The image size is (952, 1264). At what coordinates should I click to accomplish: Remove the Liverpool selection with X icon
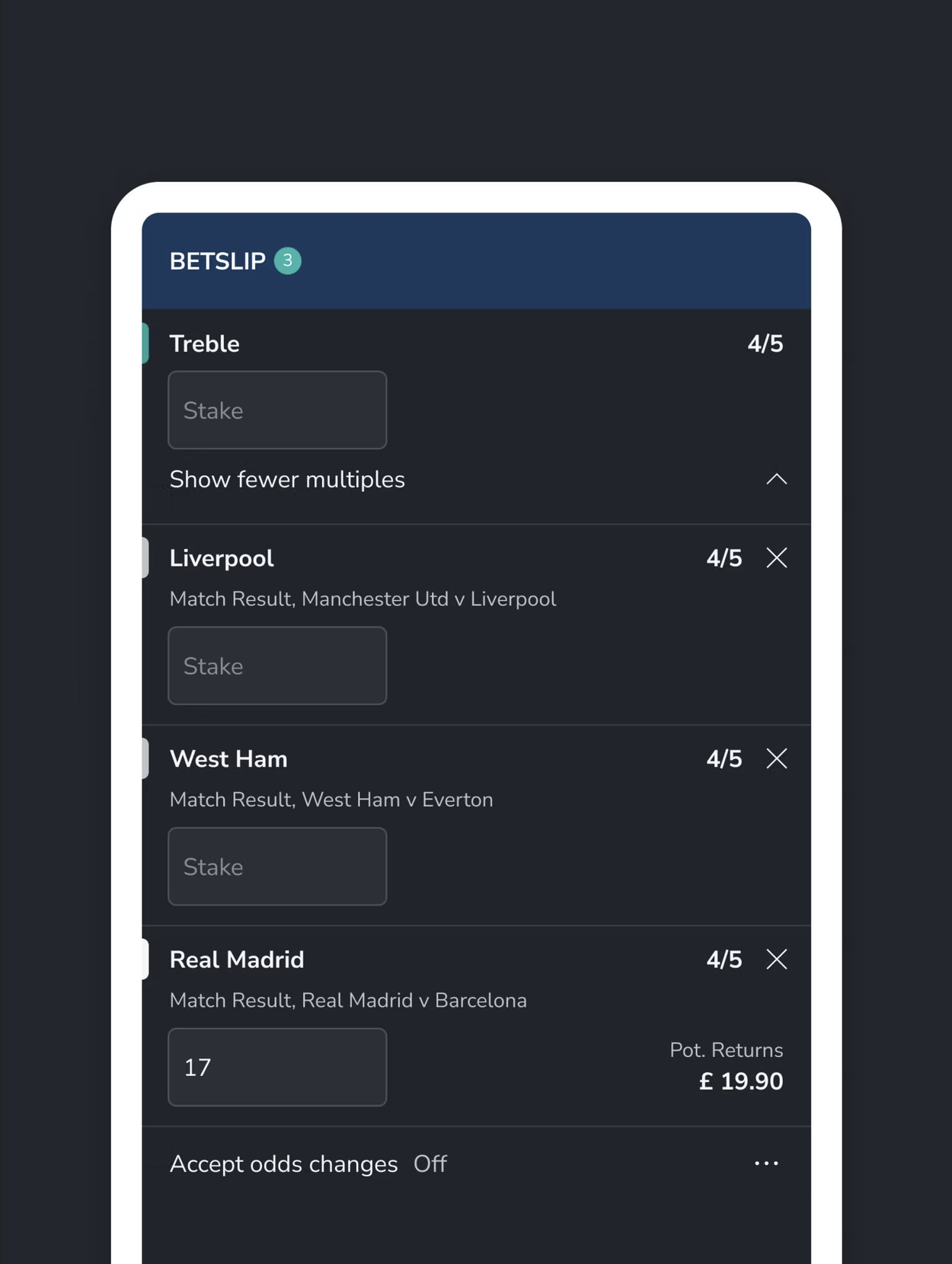click(776, 558)
